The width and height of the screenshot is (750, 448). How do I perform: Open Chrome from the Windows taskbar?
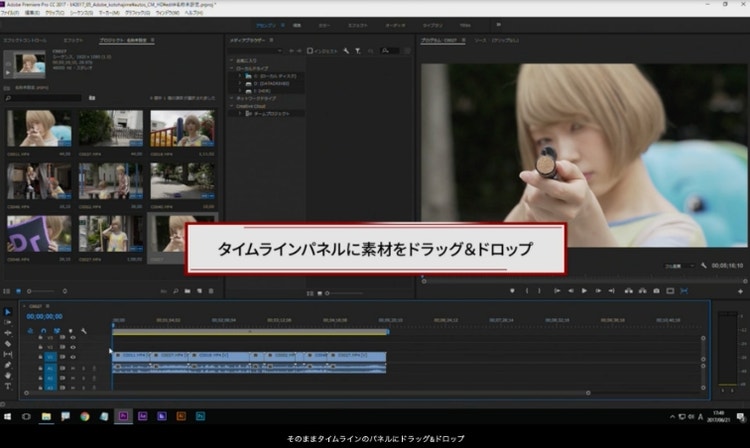(85, 415)
